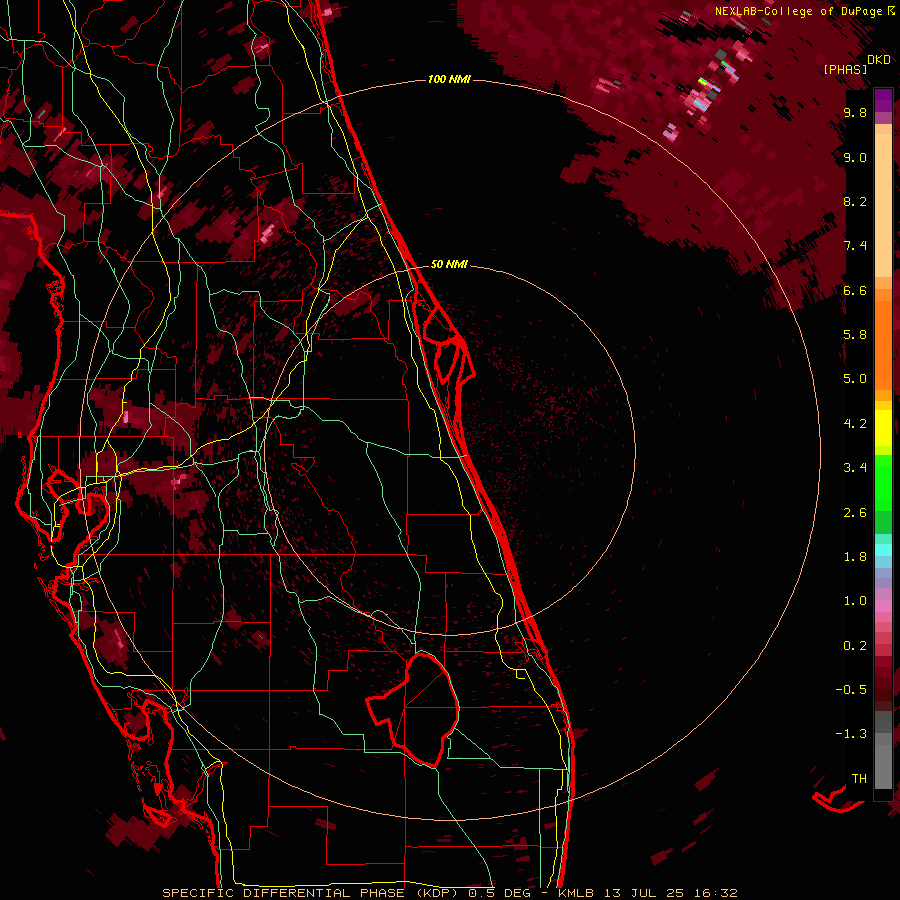
Task: Click the -1.3 scale value
Action: coord(851,734)
